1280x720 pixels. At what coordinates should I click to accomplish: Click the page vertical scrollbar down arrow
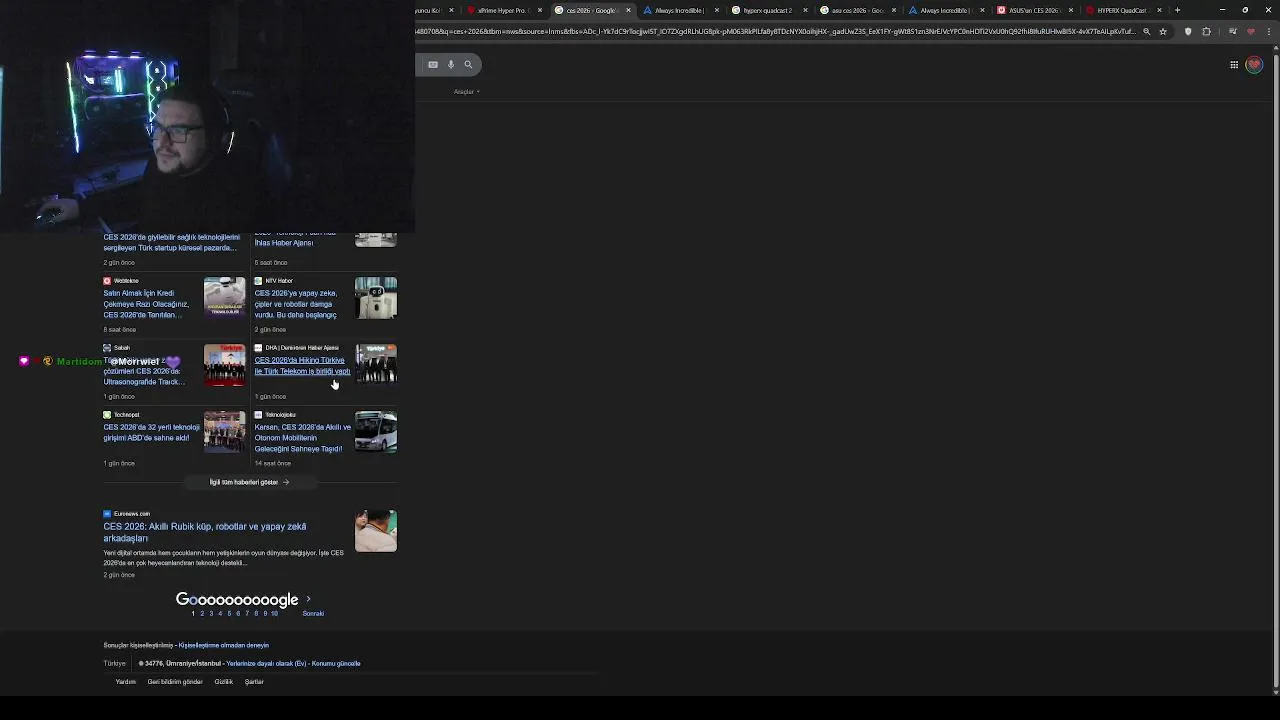(1274, 691)
